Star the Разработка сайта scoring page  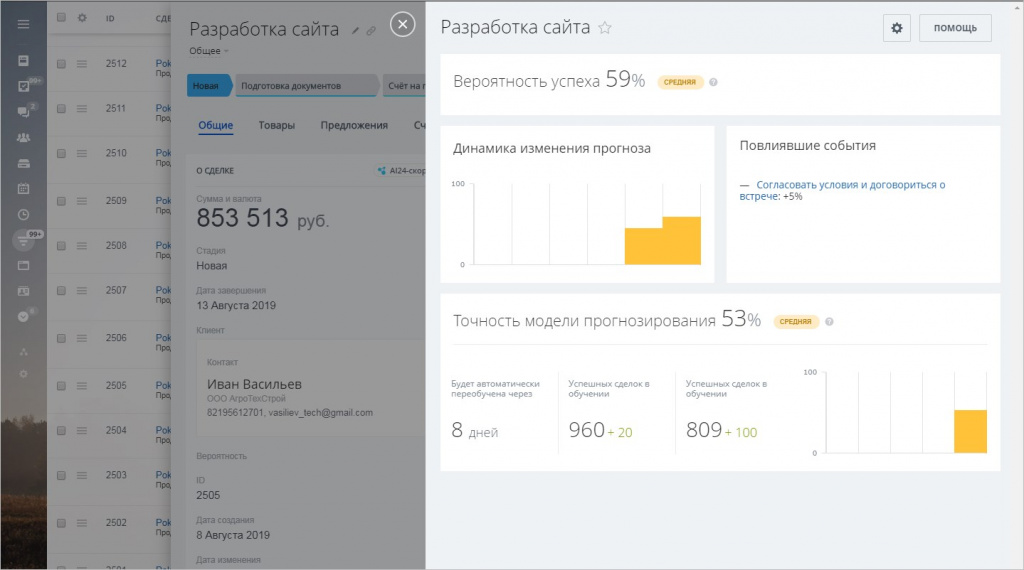tap(604, 29)
